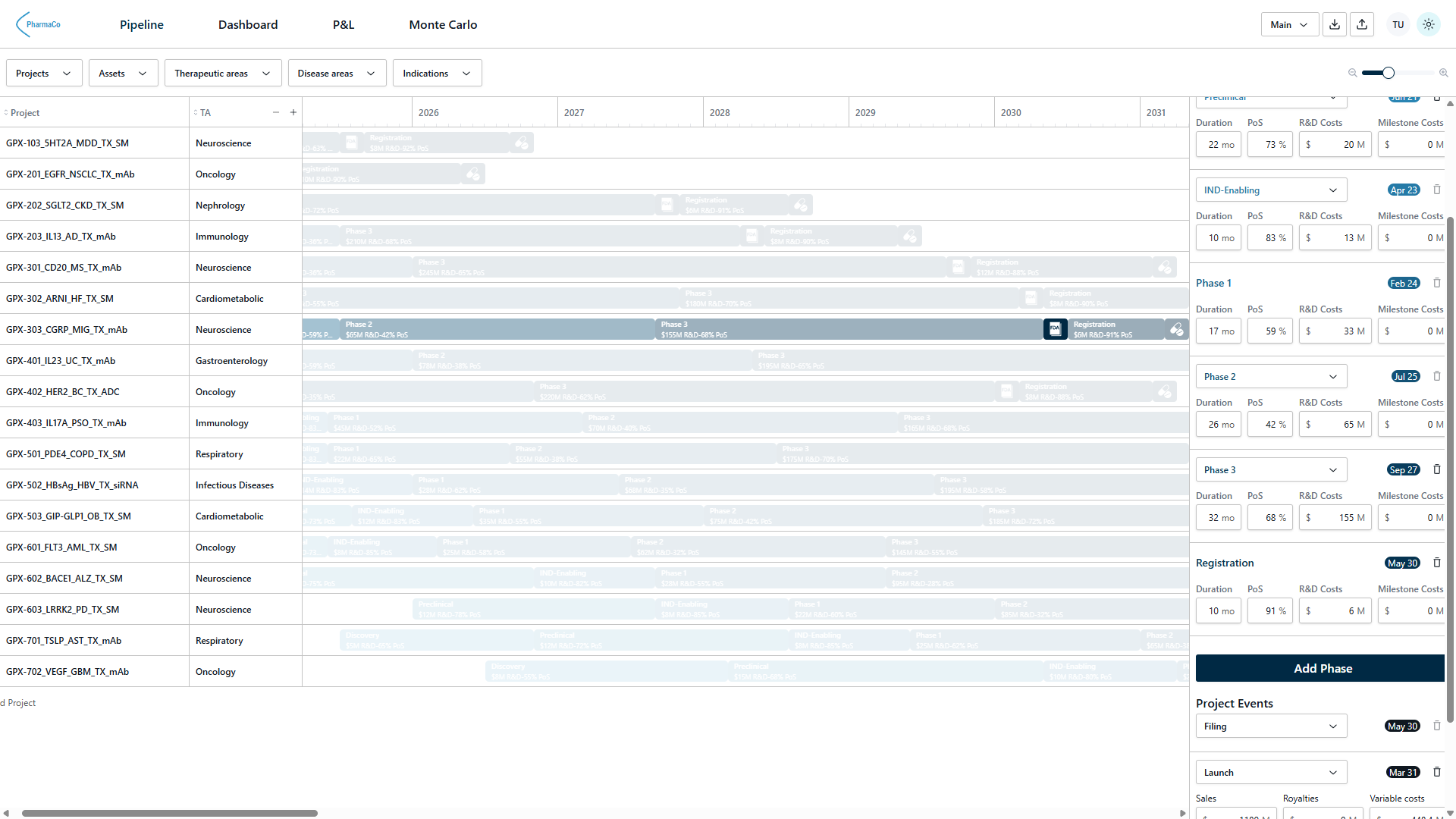Collapse the TA column with the minus icon
Screen dimensions: 1456x819
coord(276,111)
